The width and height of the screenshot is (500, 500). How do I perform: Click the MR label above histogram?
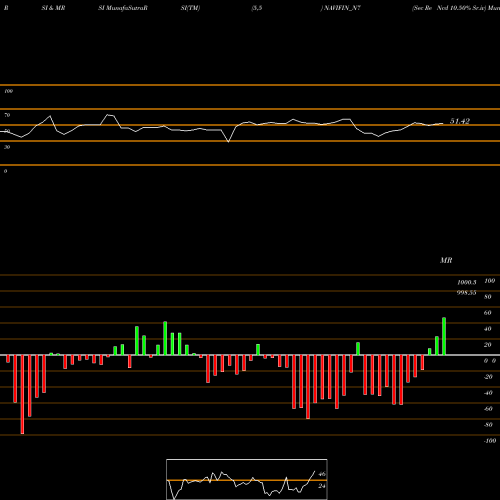point(446,260)
